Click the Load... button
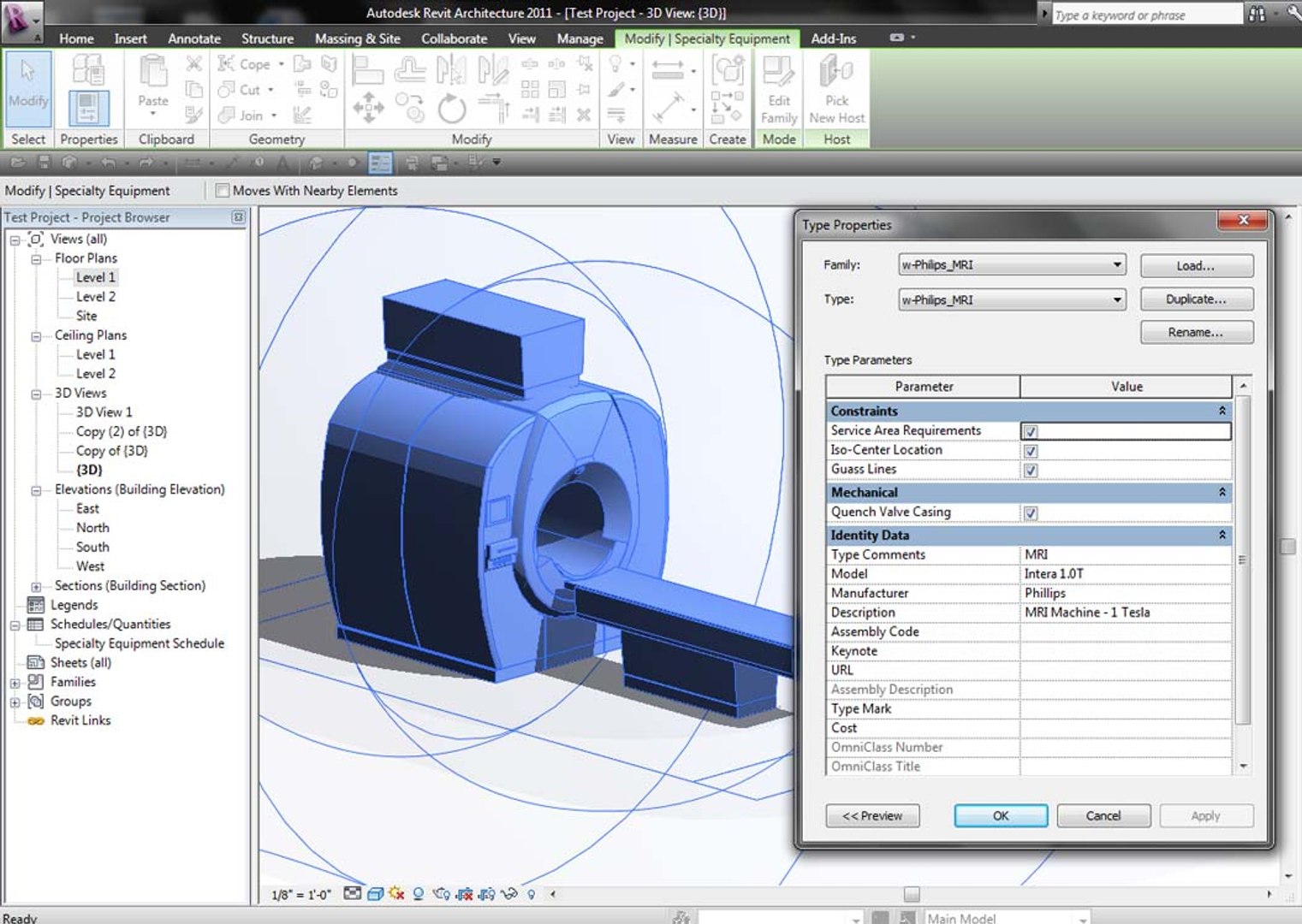 tap(1197, 266)
